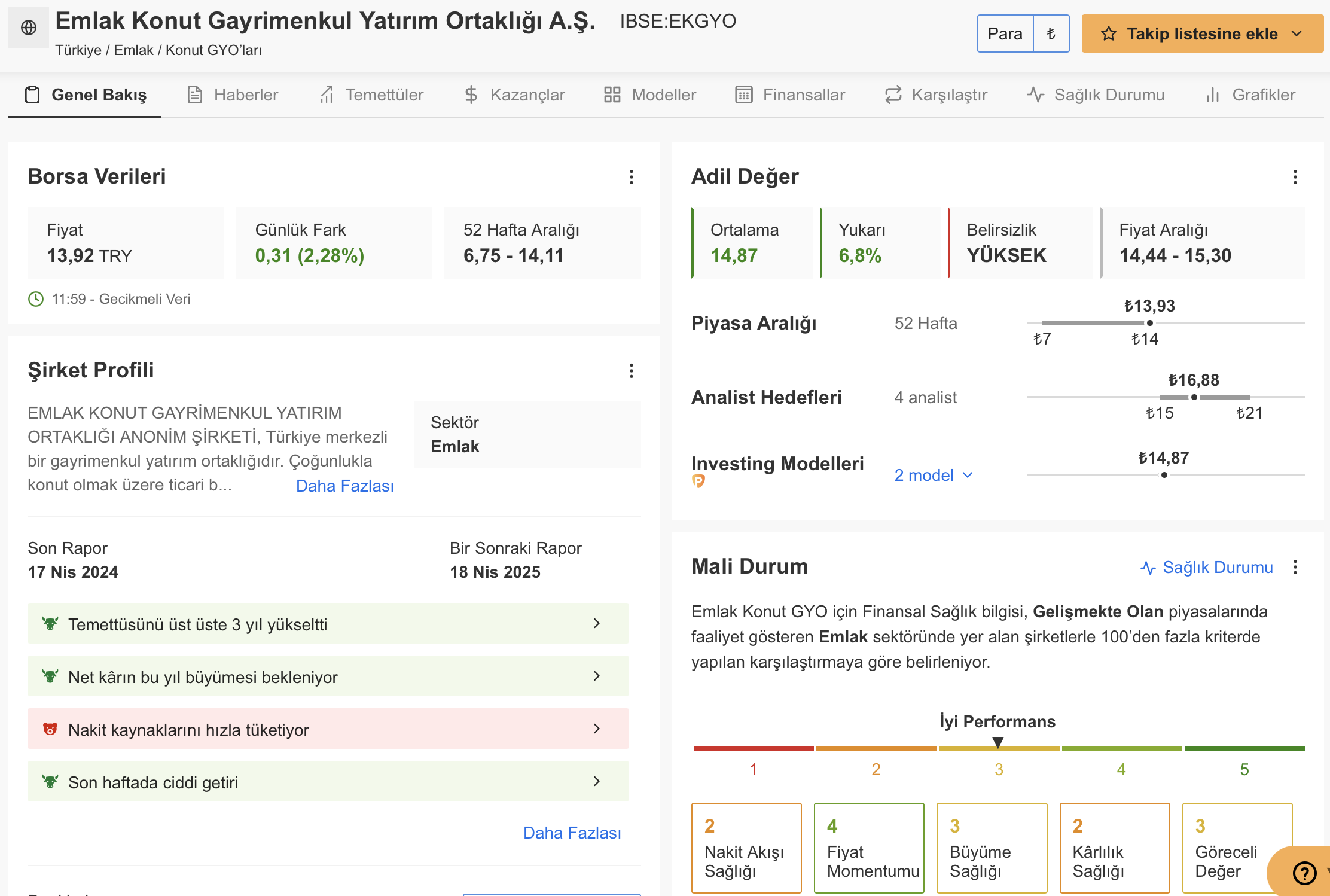Click the pulse icon beside Sağlık Durumu link
This screenshot has height=896, width=1330.
click(1148, 568)
